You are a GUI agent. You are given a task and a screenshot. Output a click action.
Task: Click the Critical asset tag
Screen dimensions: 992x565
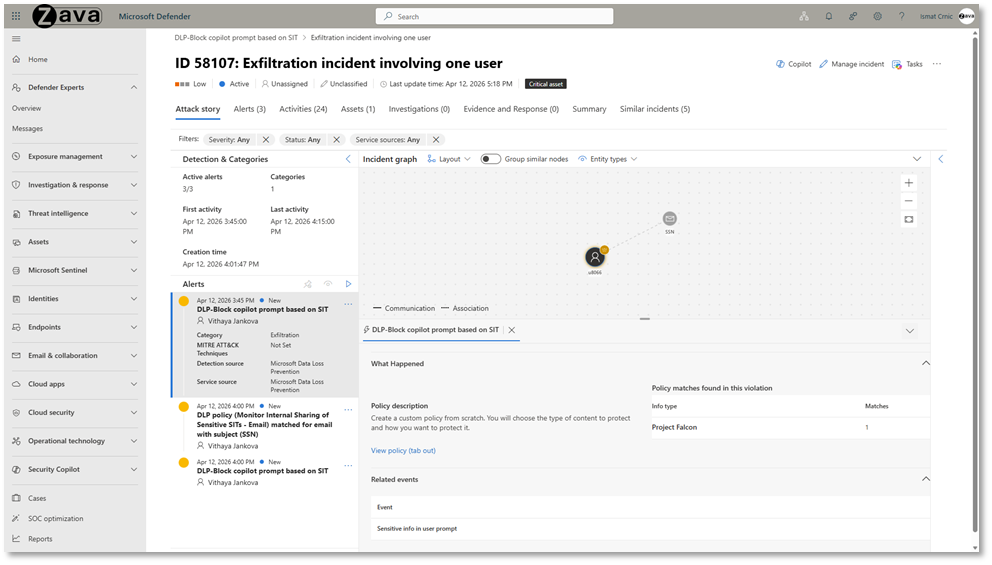546,84
